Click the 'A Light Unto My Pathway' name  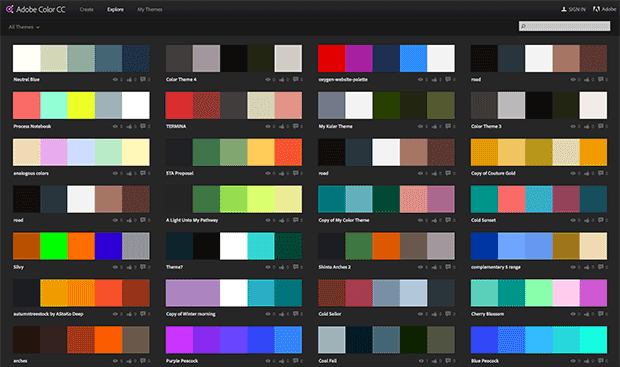pos(192,220)
